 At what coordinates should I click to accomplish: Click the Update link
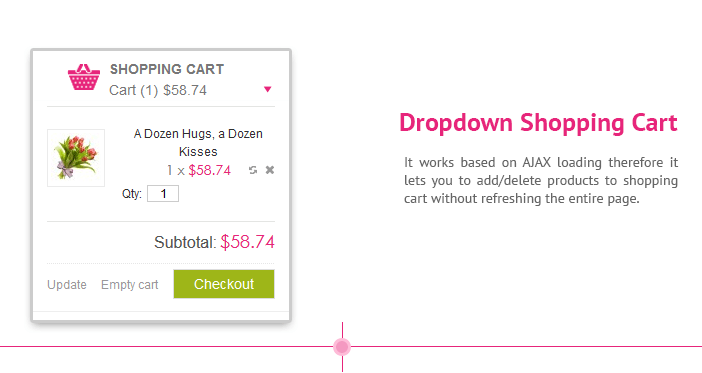(x=67, y=285)
